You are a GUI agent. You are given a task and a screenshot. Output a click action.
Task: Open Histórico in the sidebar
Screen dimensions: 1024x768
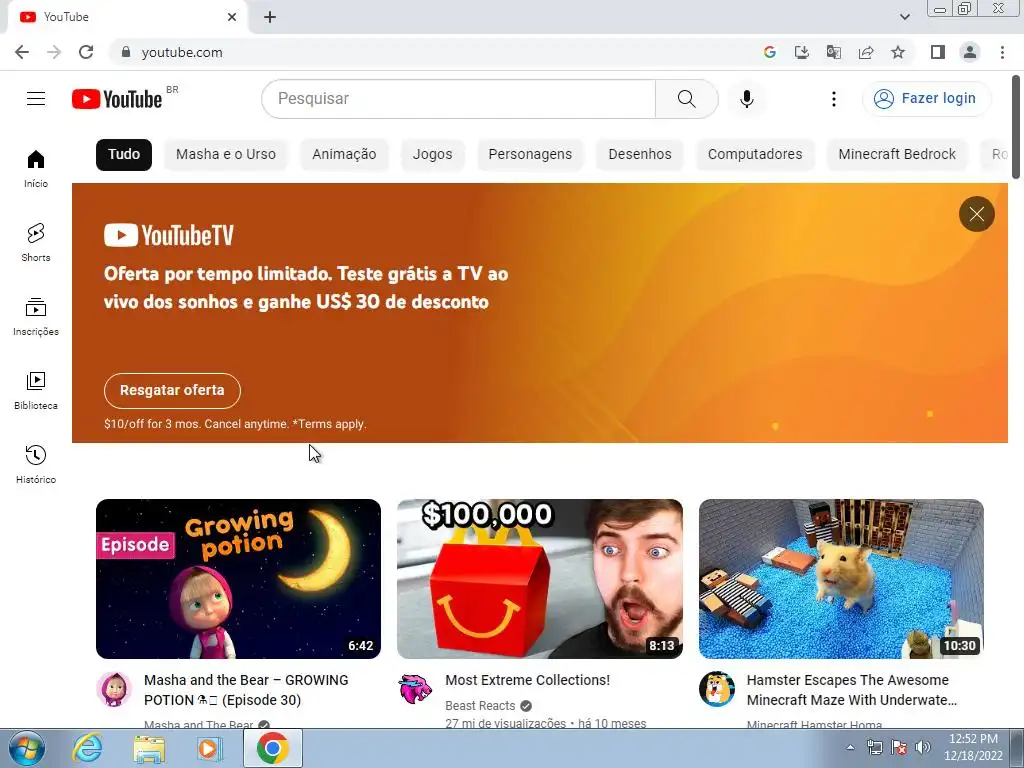(x=36, y=464)
